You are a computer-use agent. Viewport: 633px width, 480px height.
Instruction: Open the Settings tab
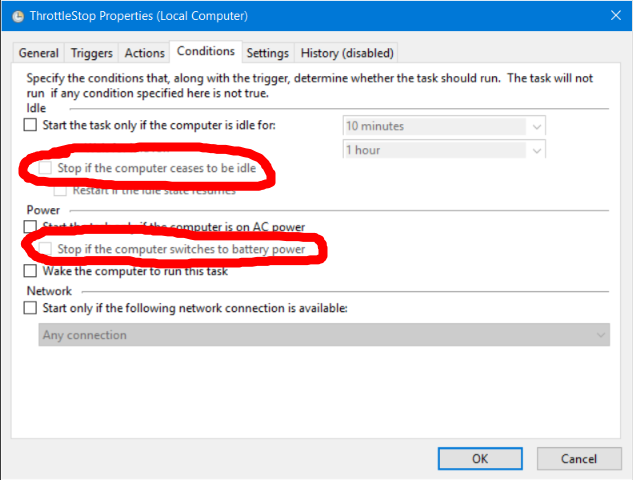267,53
